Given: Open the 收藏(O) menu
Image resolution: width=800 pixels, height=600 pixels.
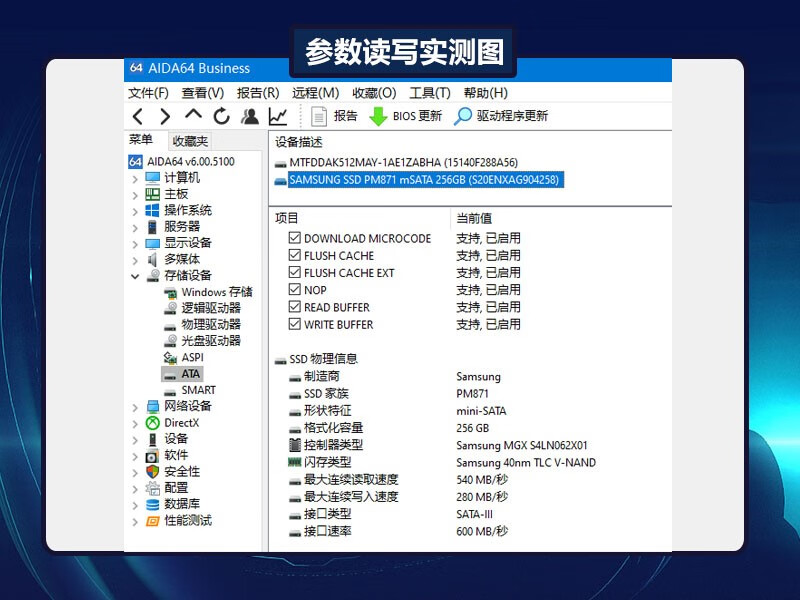Looking at the screenshot, I should 374,93.
